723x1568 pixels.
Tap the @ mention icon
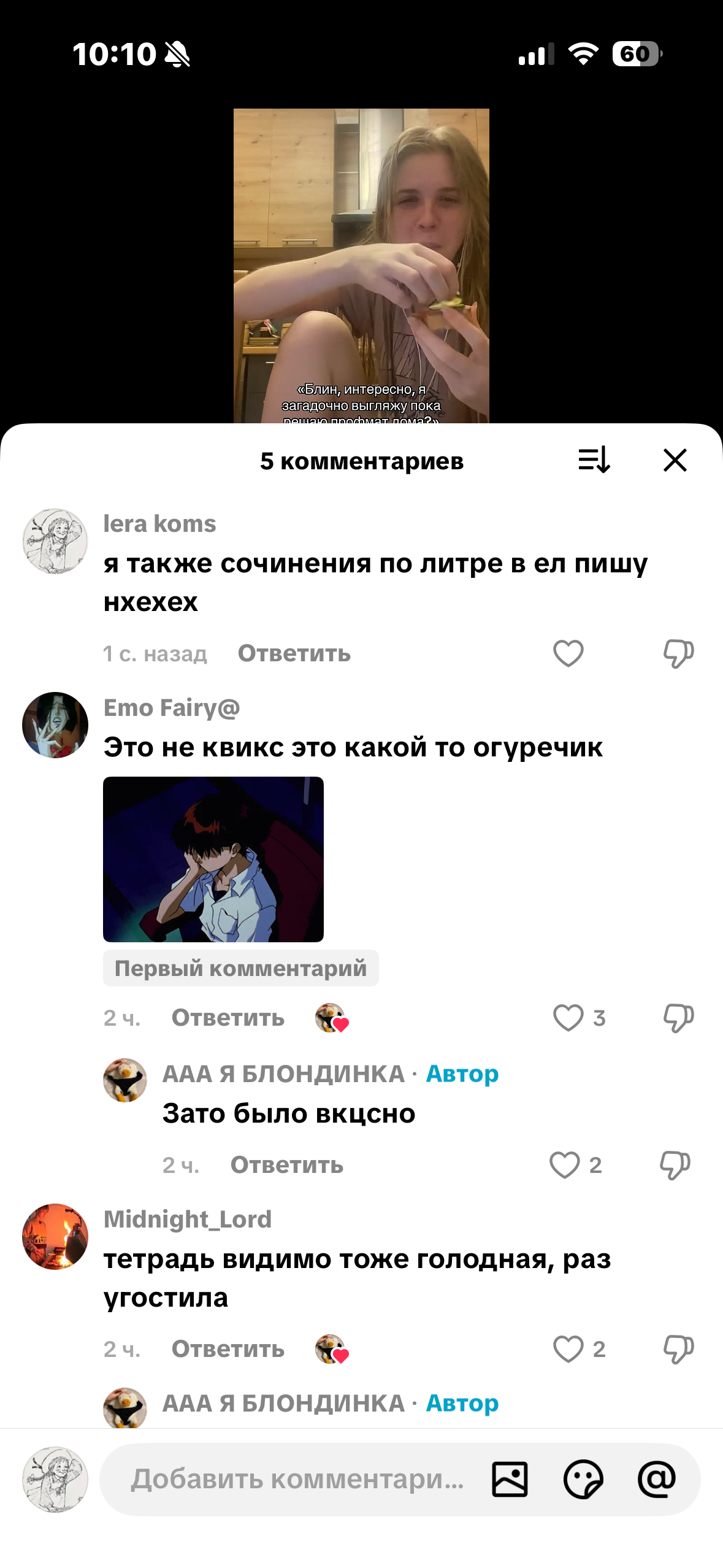(x=657, y=1480)
